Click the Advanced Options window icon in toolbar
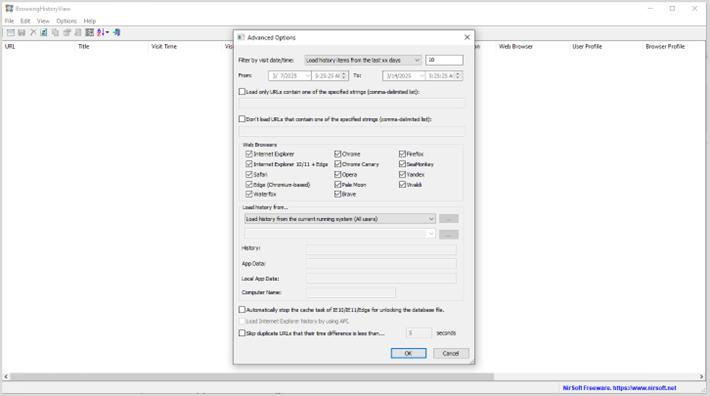The width and height of the screenshot is (710, 396). click(x=10, y=33)
